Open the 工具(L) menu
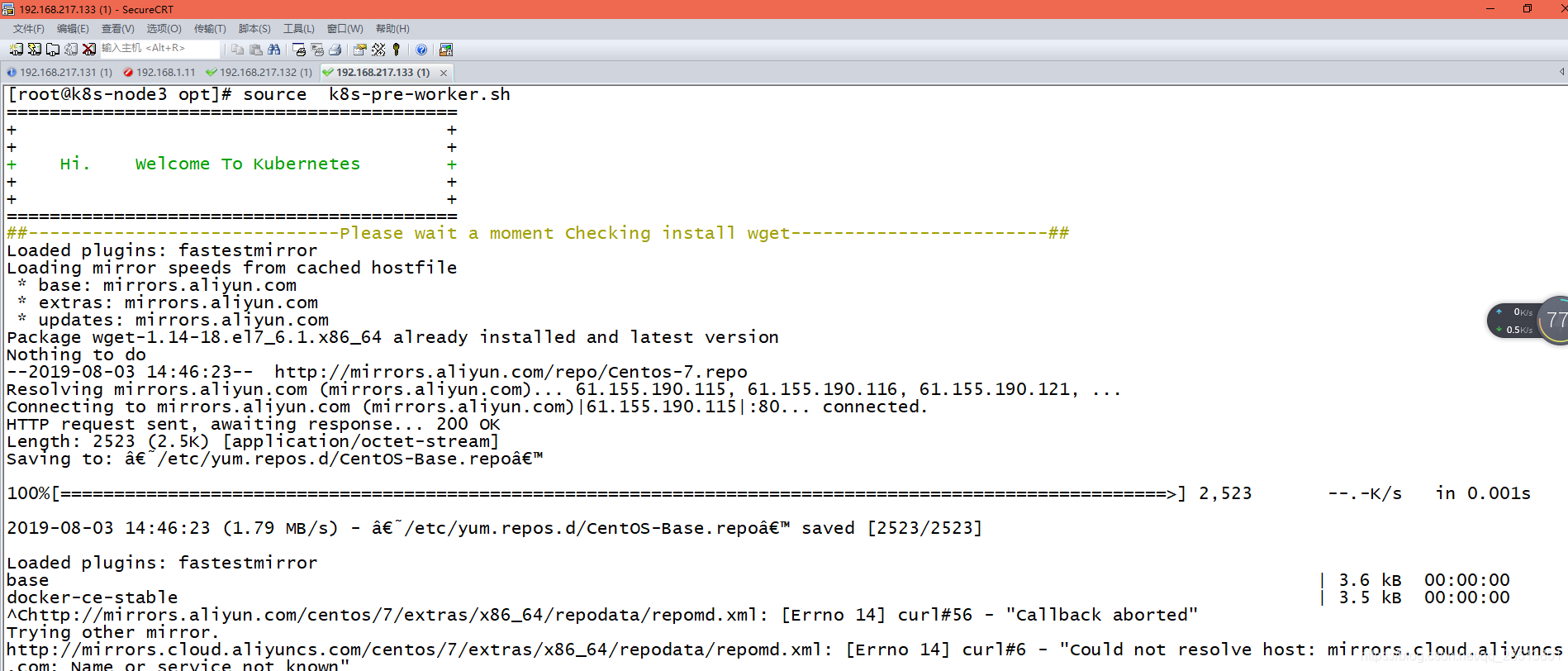 tap(299, 29)
